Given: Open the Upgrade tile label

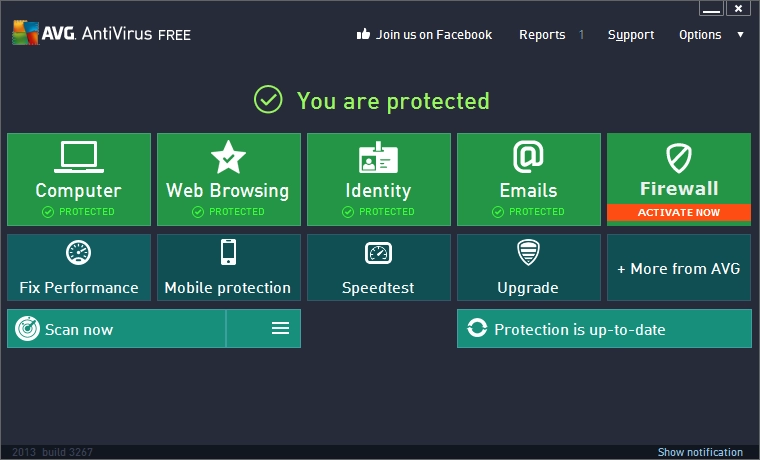Looking at the screenshot, I should click(528, 288).
